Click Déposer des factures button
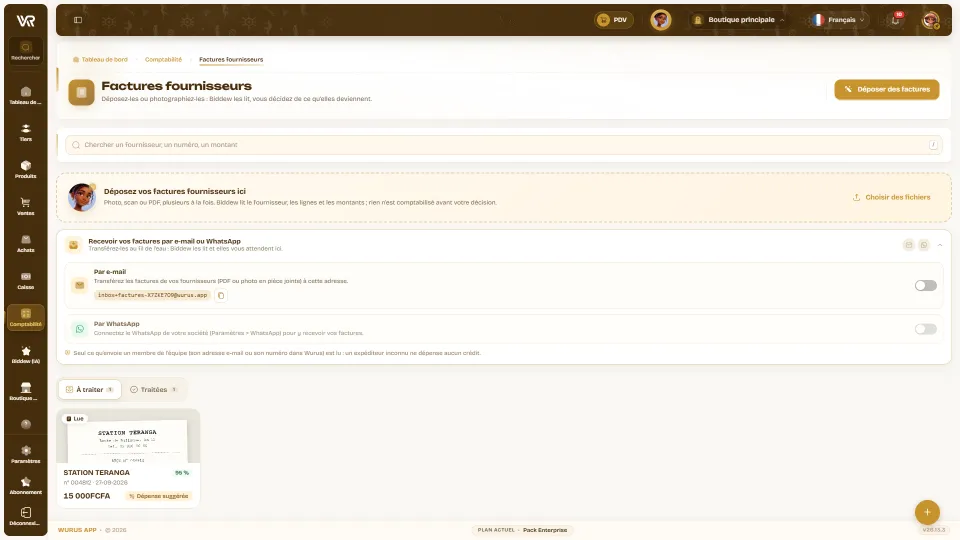This screenshot has width=960, height=540. [x=887, y=89]
